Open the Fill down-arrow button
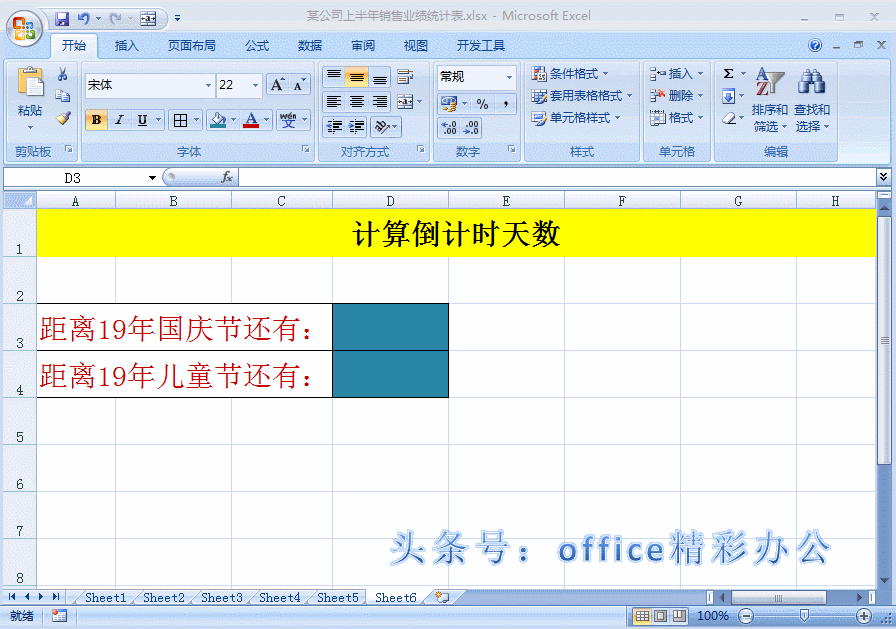Screen dimensions: 896x629 point(729,96)
